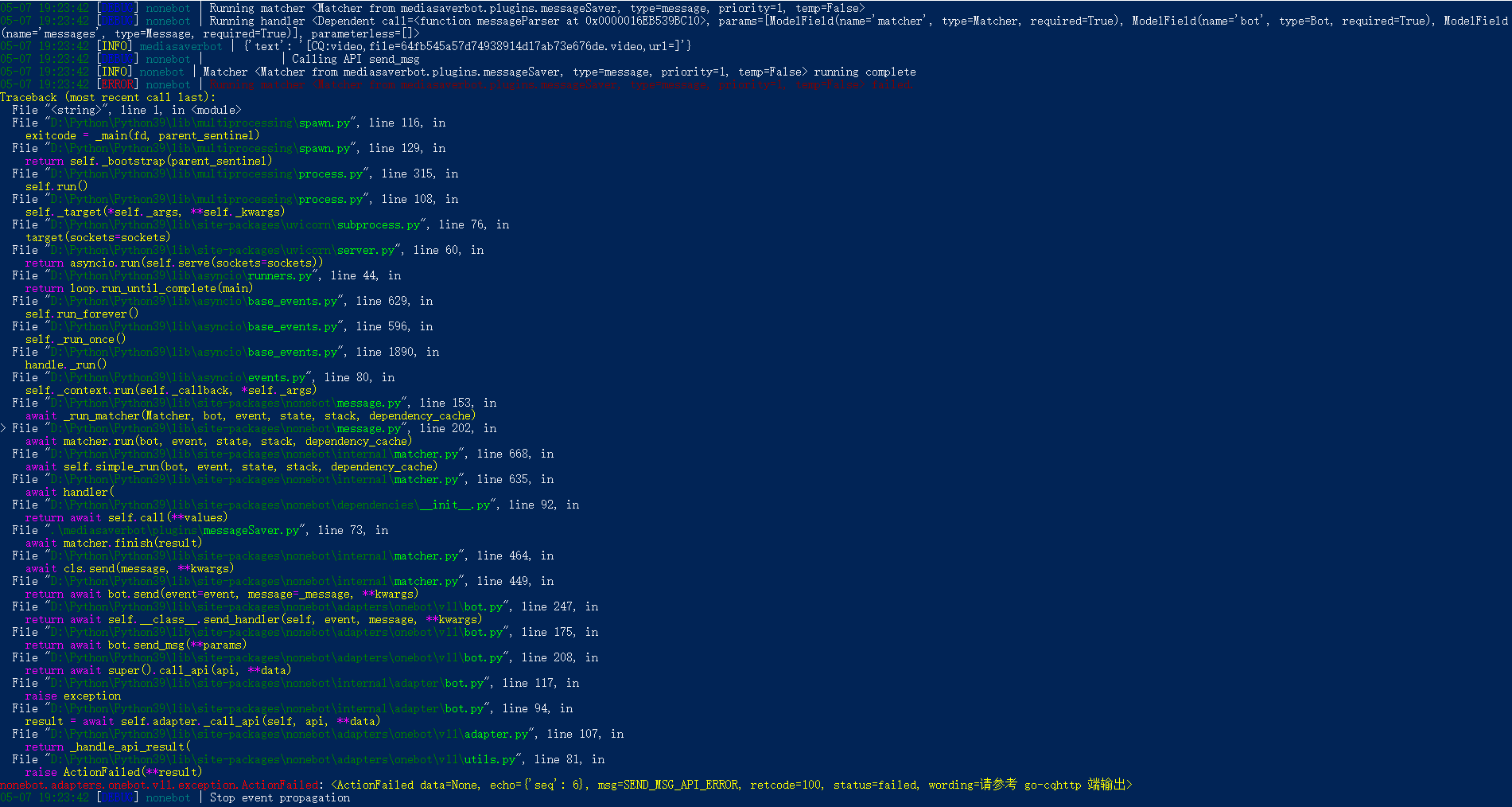Click 'exitcode = _main(fd, parent_sentinel)' code line
The height and width of the screenshot is (807, 1512).
pyautogui.click(x=142, y=135)
